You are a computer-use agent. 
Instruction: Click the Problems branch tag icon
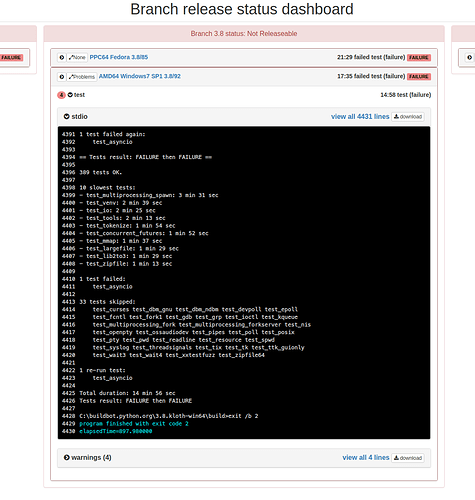[x=82, y=77]
